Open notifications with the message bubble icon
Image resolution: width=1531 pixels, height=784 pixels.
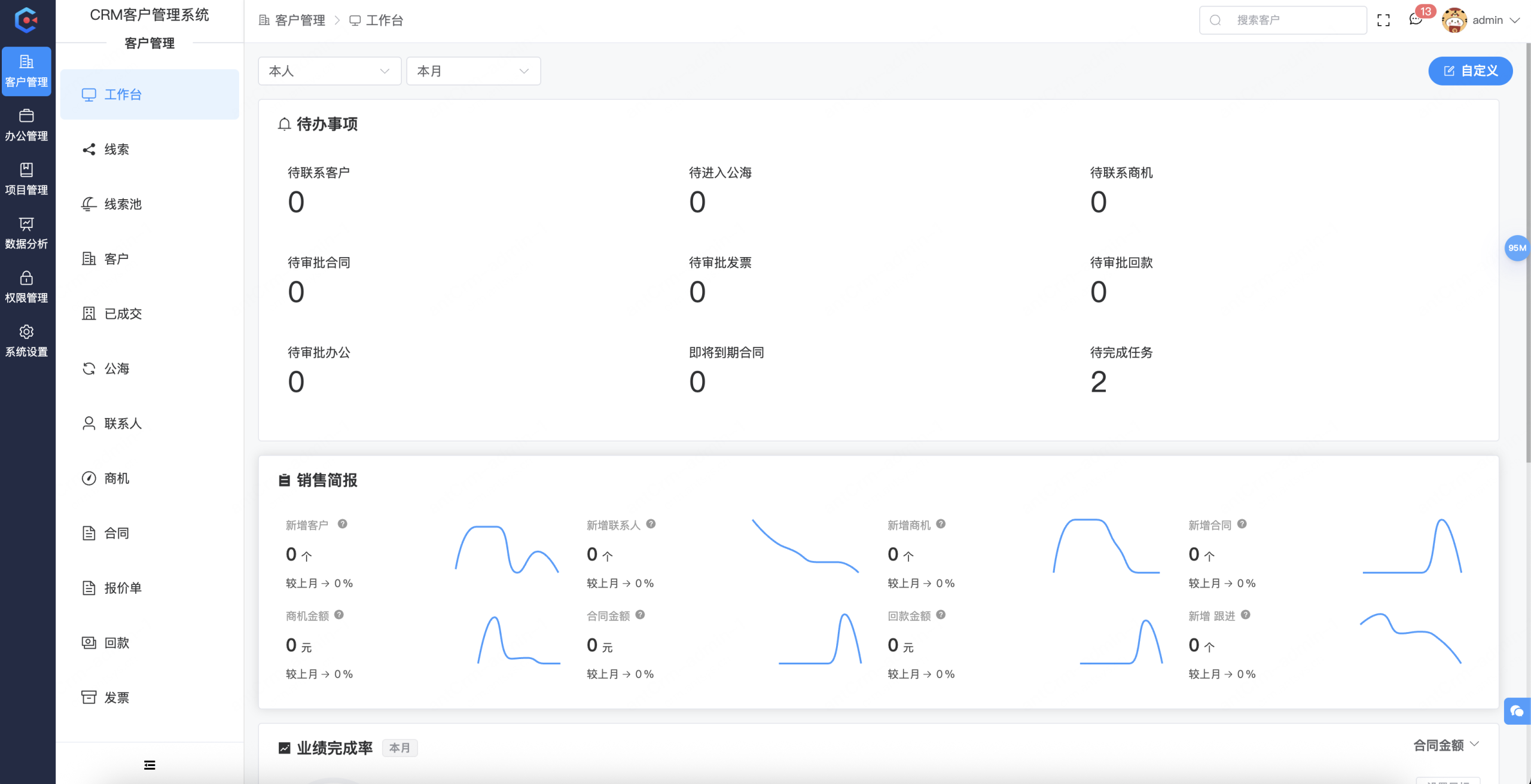(1415, 20)
